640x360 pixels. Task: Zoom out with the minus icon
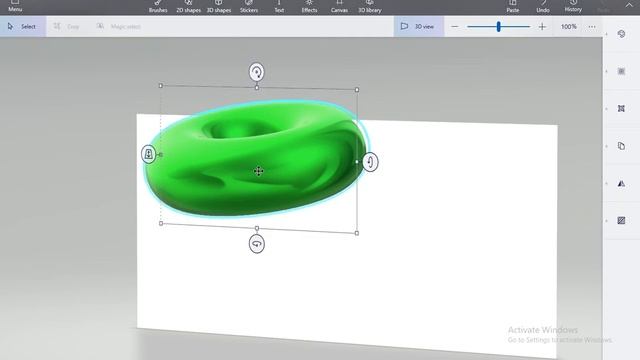point(455,27)
